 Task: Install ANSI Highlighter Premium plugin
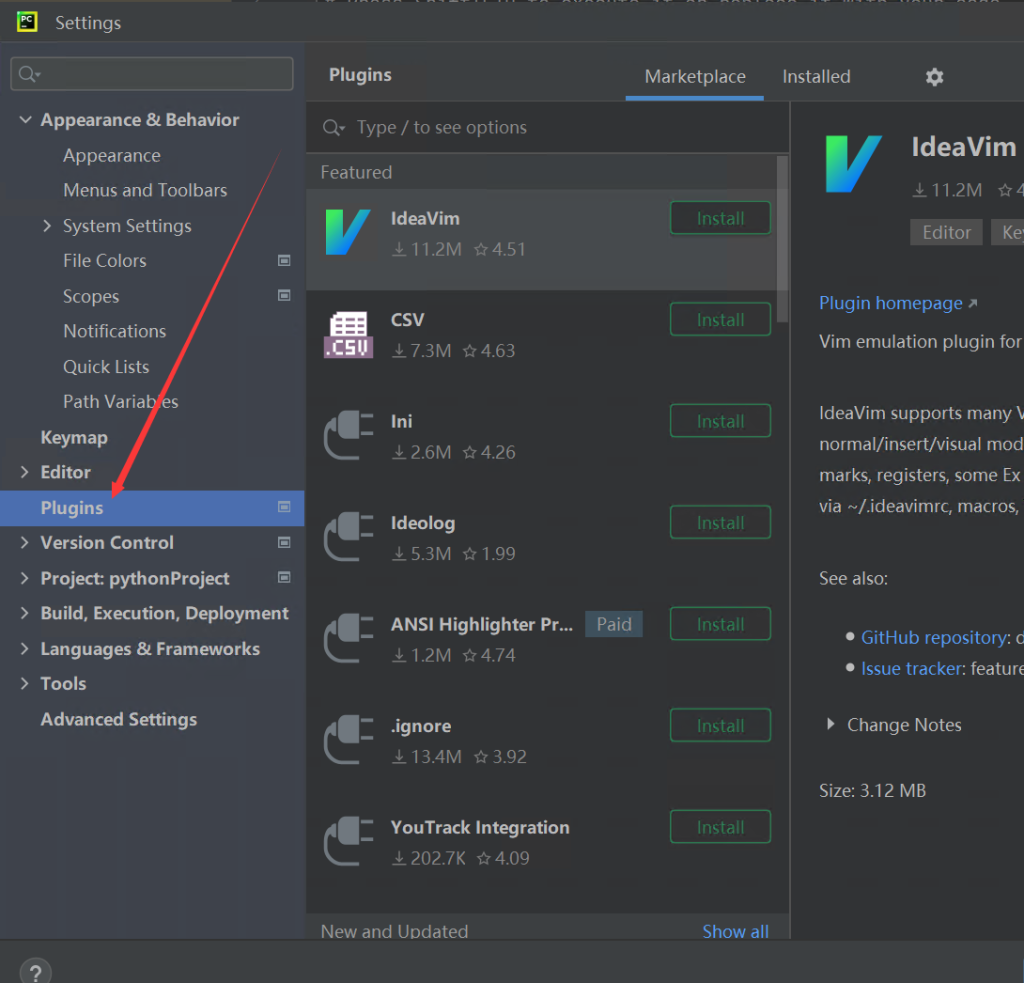pos(720,624)
